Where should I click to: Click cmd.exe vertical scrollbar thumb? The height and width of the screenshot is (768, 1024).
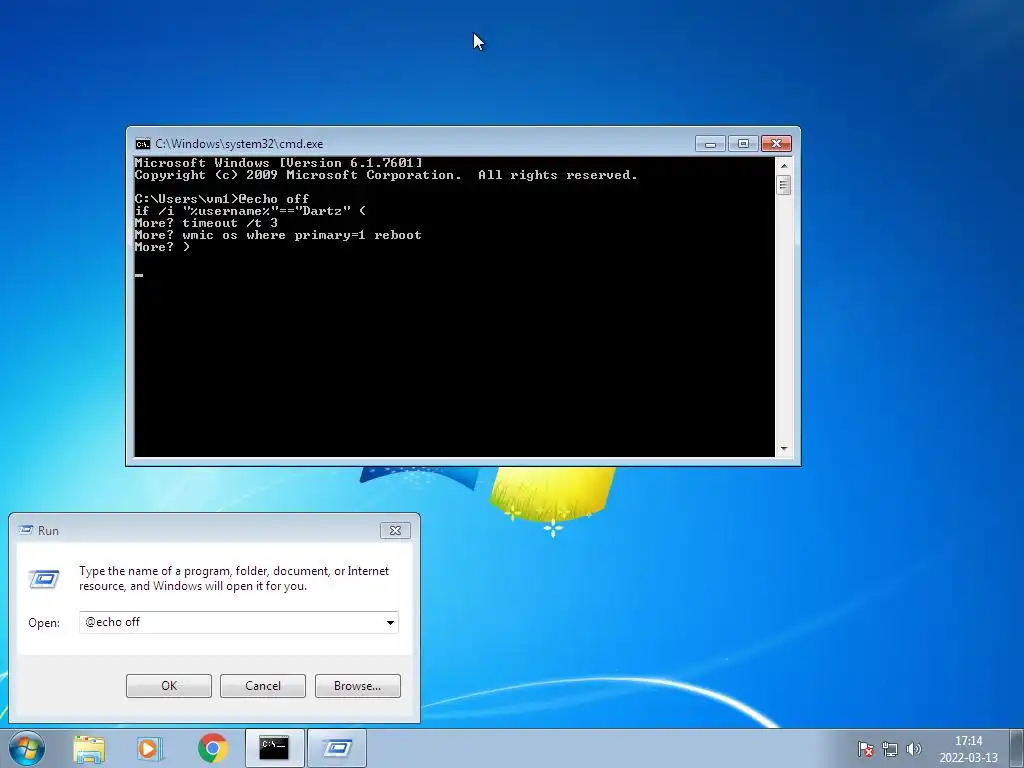784,185
